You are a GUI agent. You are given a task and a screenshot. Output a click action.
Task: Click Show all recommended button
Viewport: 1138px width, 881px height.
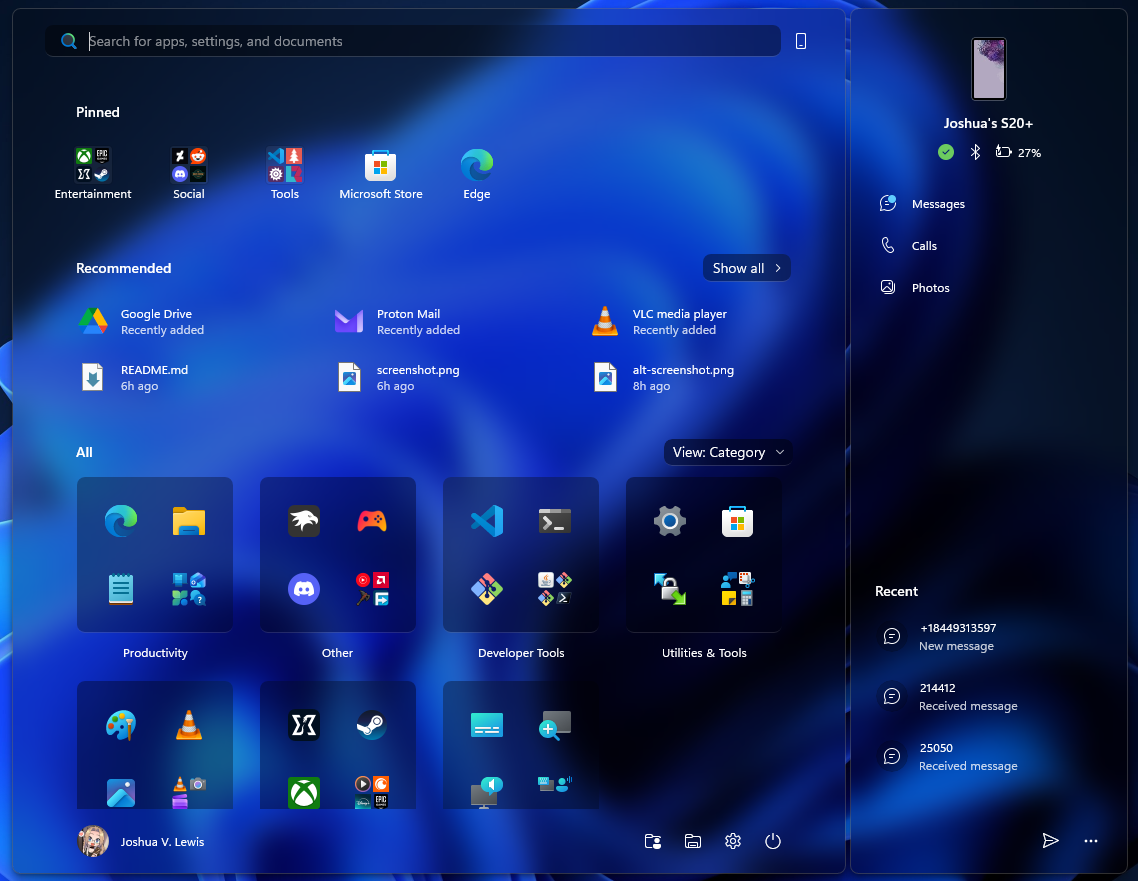pyautogui.click(x=747, y=268)
